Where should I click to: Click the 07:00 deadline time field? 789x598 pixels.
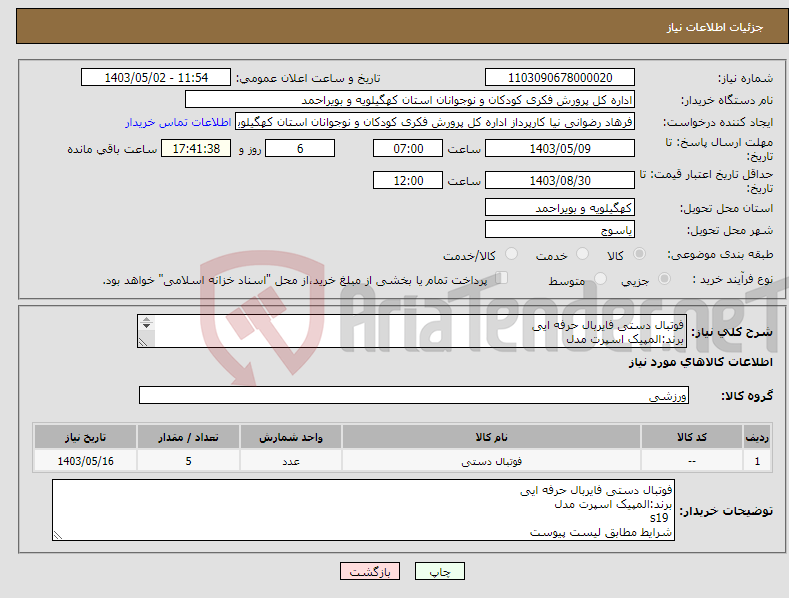tap(408, 148)
